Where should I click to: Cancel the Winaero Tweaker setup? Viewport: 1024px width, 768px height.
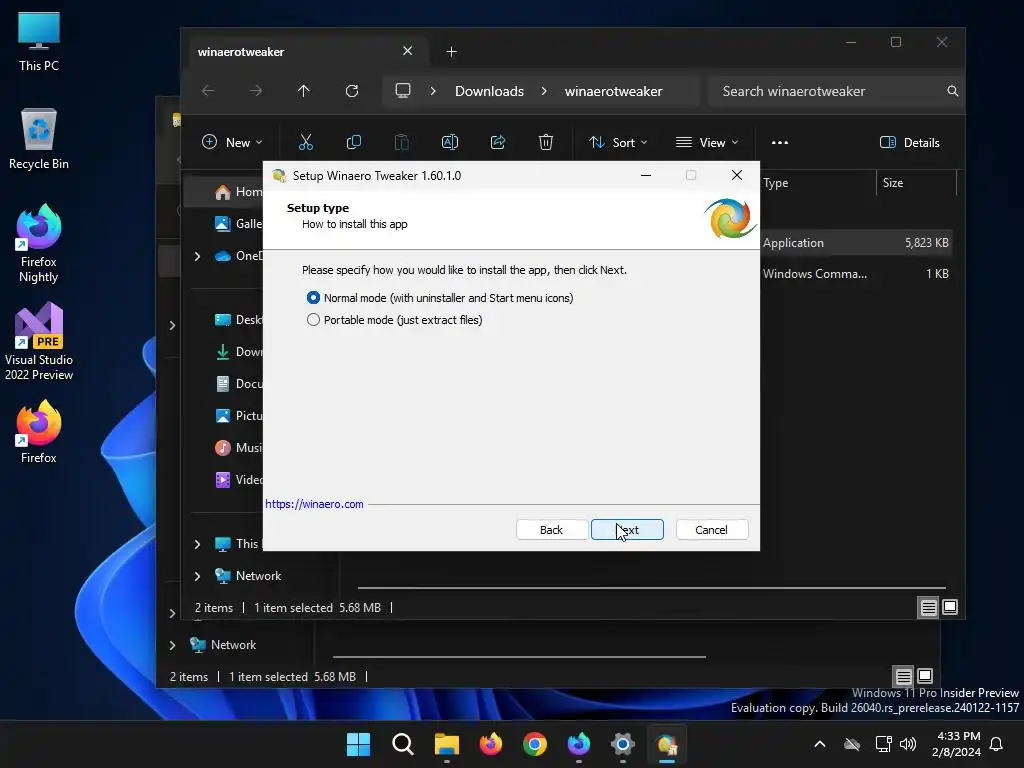point(711,530)
